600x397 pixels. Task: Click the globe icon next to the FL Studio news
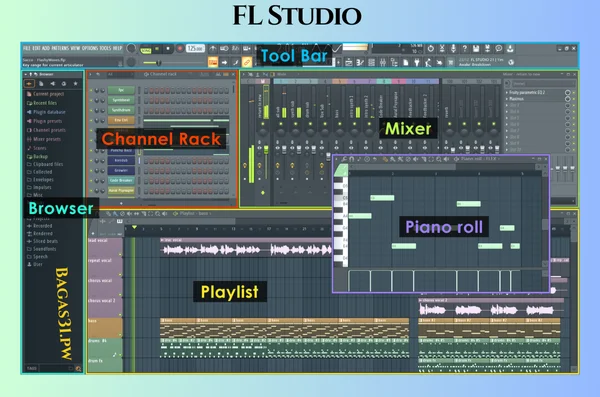tap(511, 62)
